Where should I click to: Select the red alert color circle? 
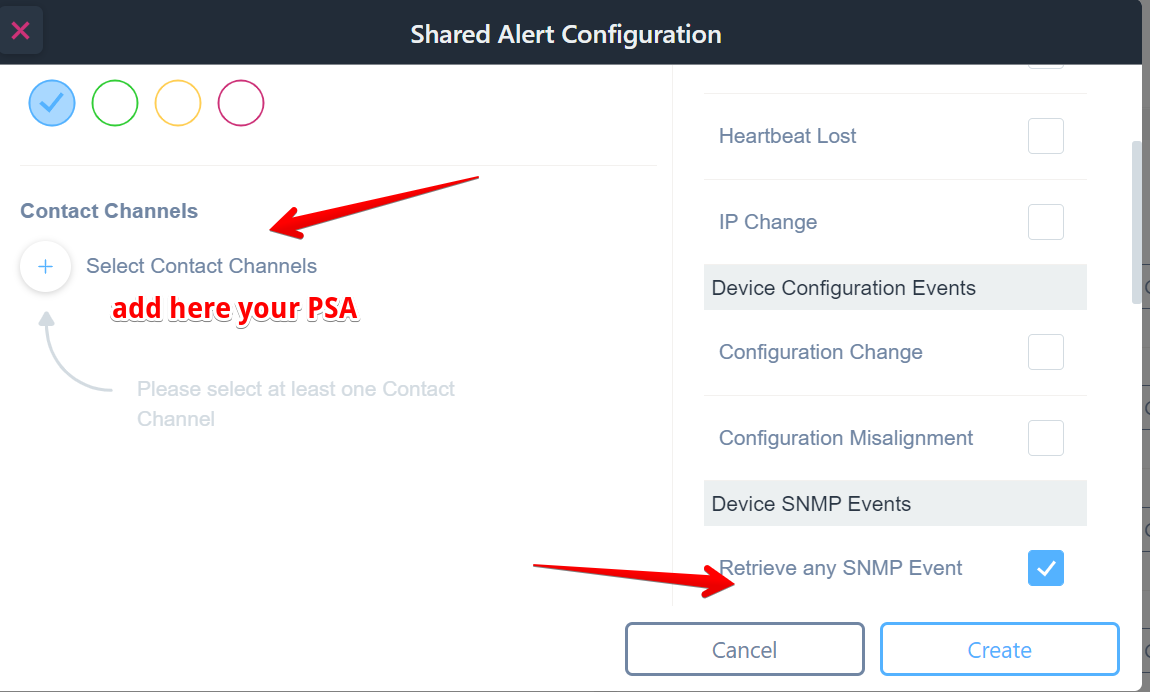[x=241, y=103]
